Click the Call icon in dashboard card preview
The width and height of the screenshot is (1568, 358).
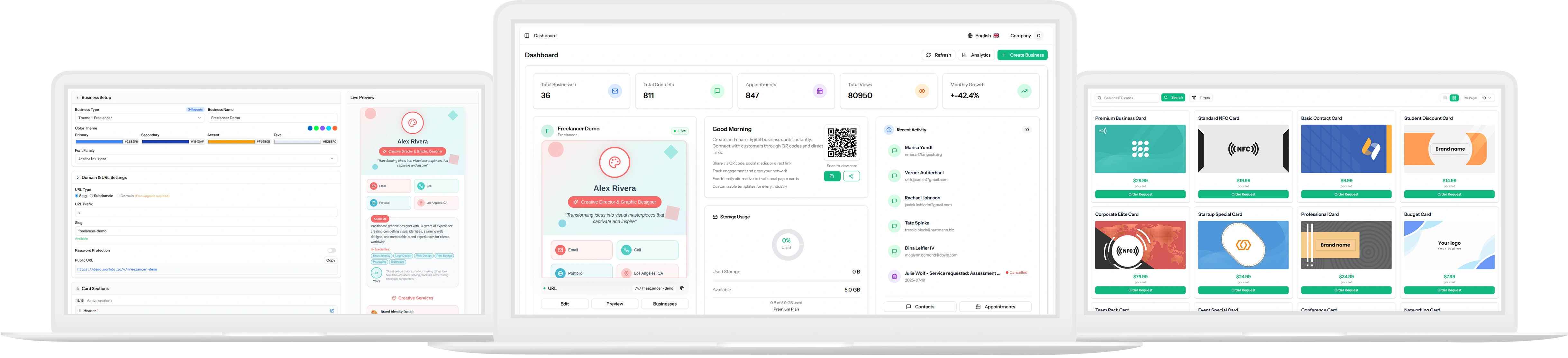point(626,250)
